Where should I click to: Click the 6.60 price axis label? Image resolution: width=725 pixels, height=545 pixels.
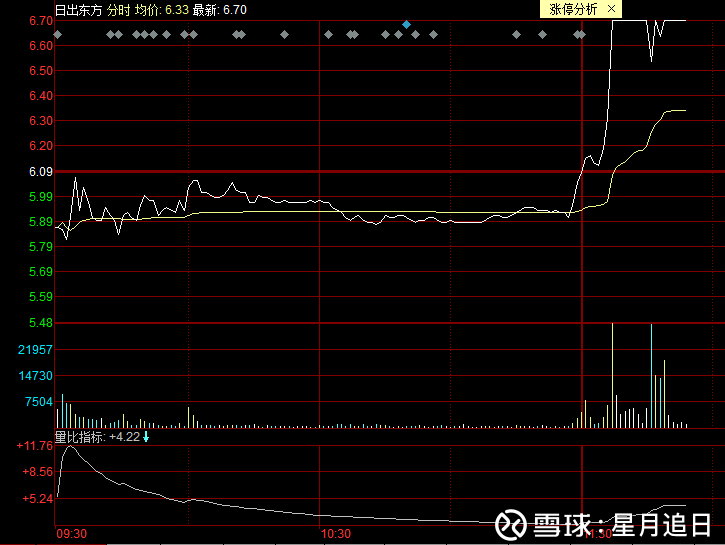pyautogui.click(x=41, y=46)
